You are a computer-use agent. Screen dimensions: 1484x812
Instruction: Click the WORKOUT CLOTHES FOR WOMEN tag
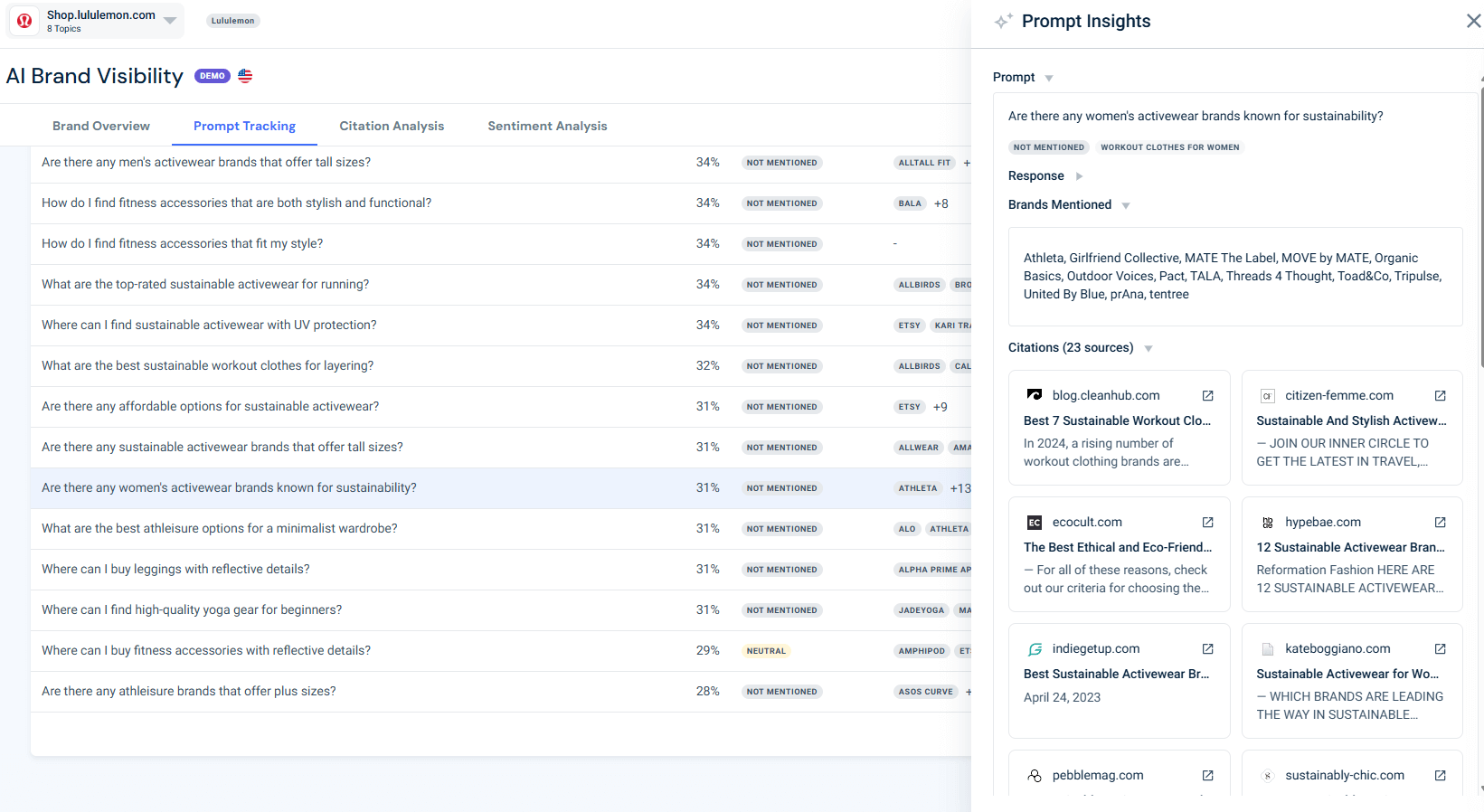point(1169,147)
